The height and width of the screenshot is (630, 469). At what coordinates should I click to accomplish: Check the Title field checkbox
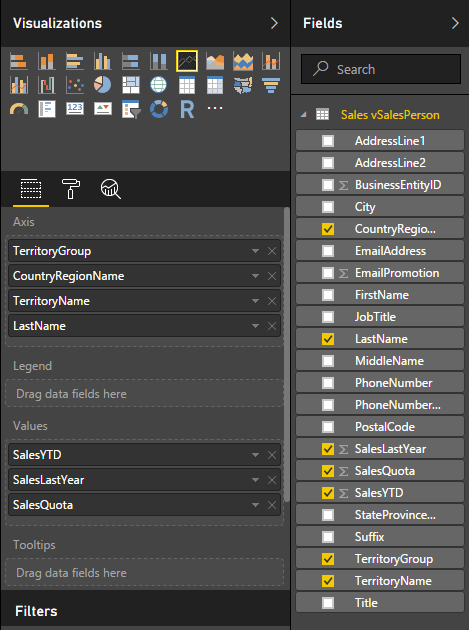click(x=328, y=603)
